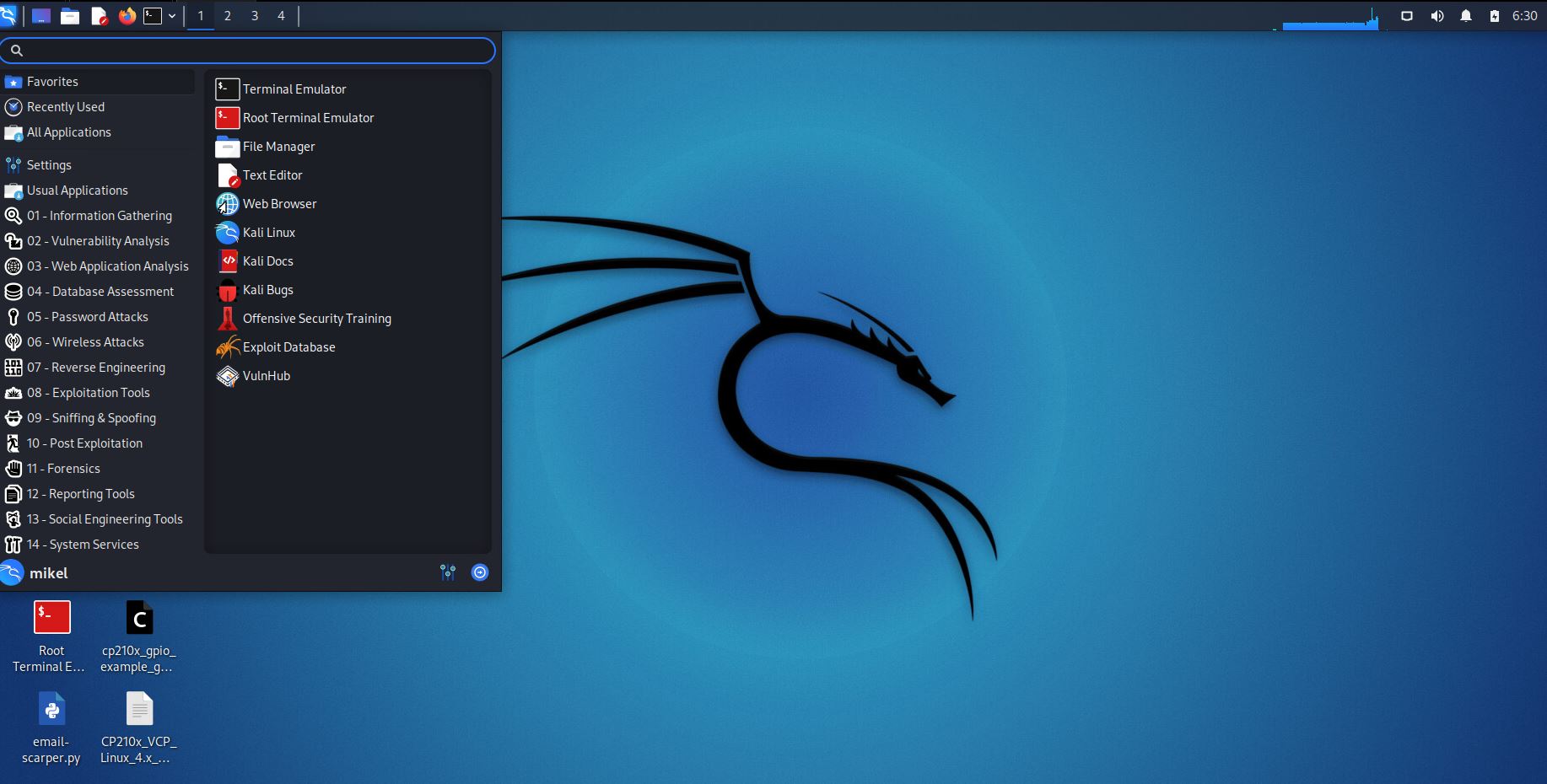Open the Settings category
The width and height of the screenshot is (1547, 784).
click(x=99, y=165)
